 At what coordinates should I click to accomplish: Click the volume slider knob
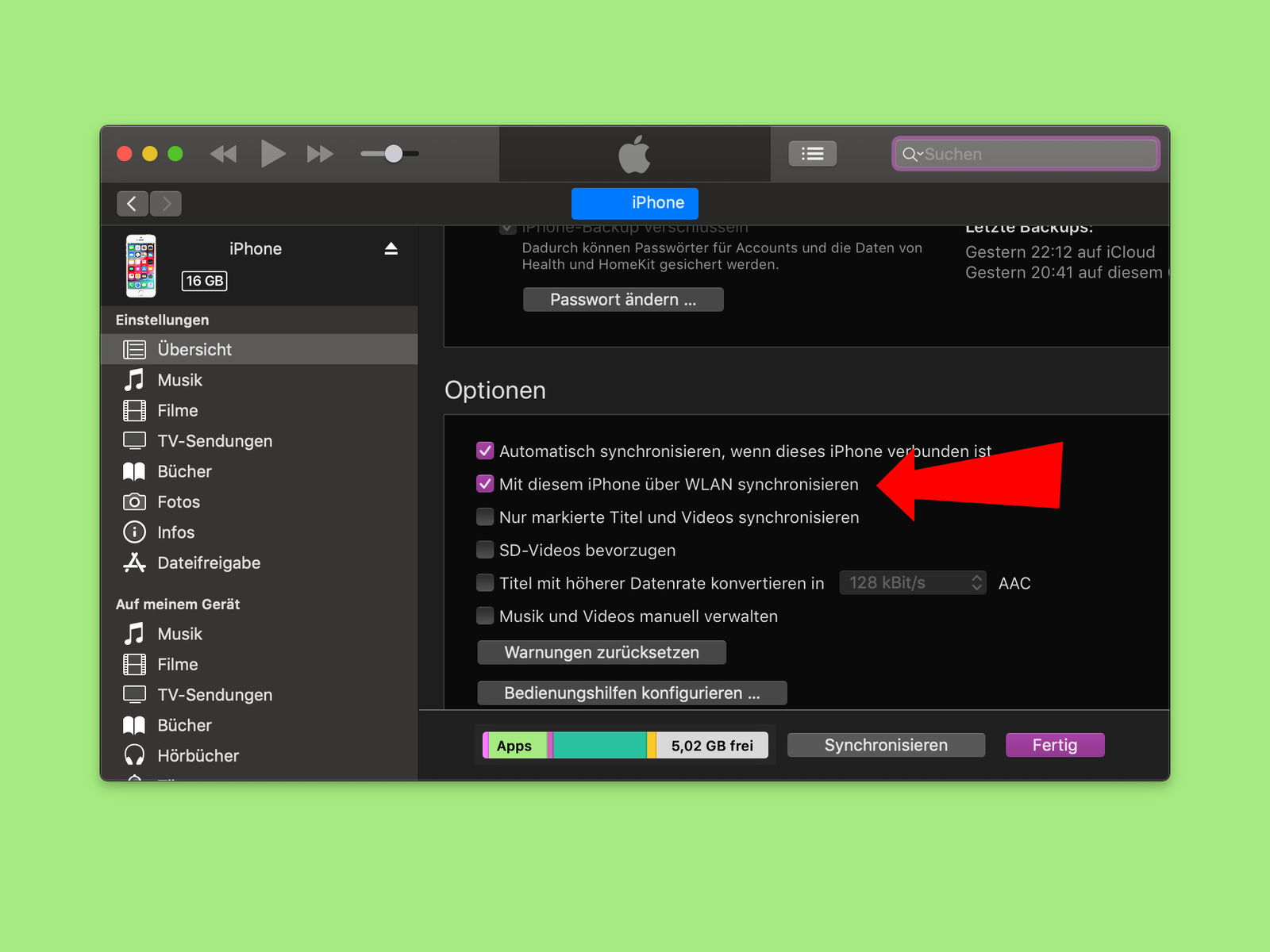click(x=394, y=154)
